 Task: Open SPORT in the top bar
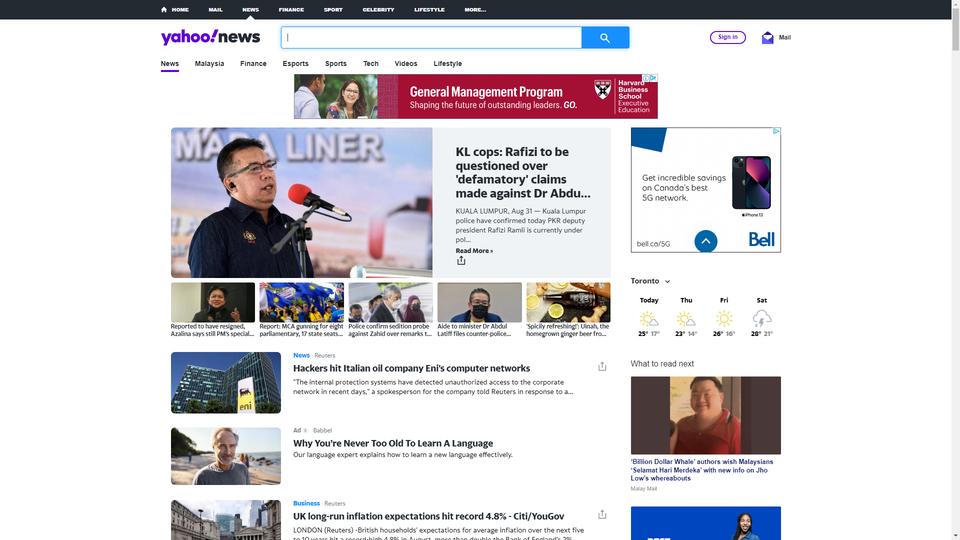(333, 10)
